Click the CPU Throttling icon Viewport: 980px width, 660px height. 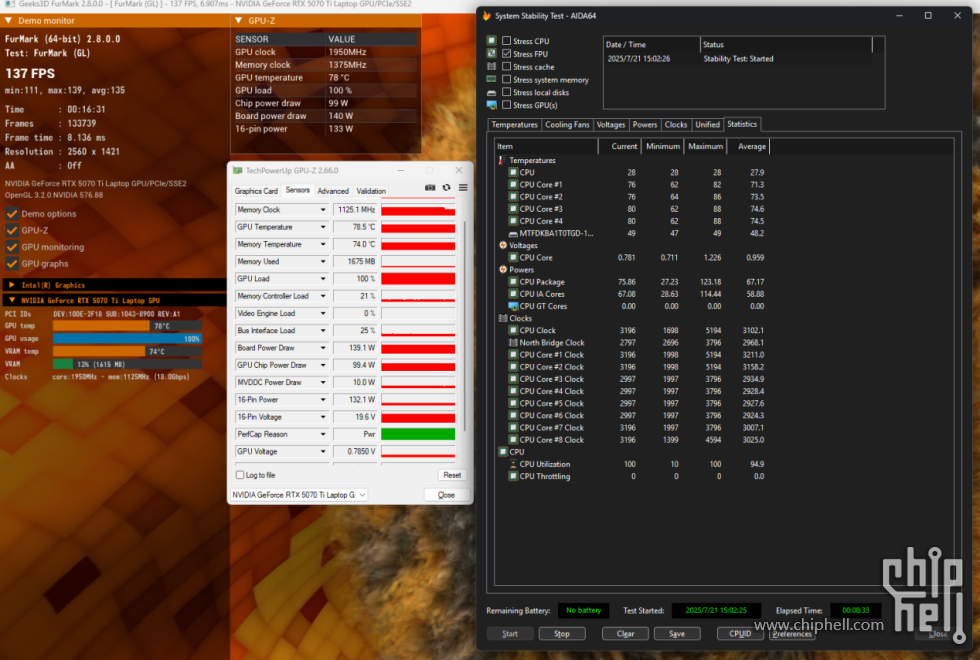tap(513, 476)
